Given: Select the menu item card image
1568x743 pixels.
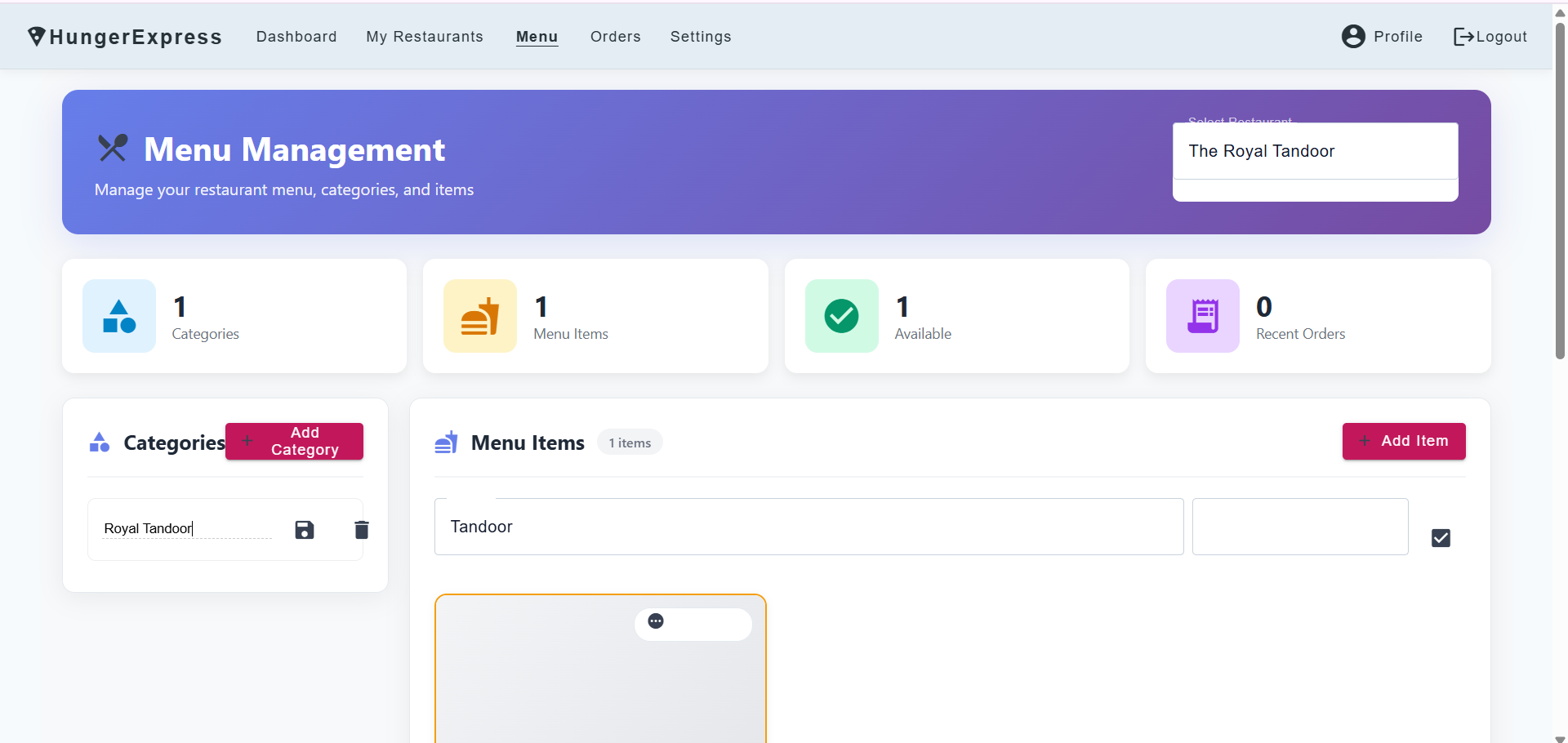Looking at the screenshot, I should pyautogui.click(x=600, y=669).
